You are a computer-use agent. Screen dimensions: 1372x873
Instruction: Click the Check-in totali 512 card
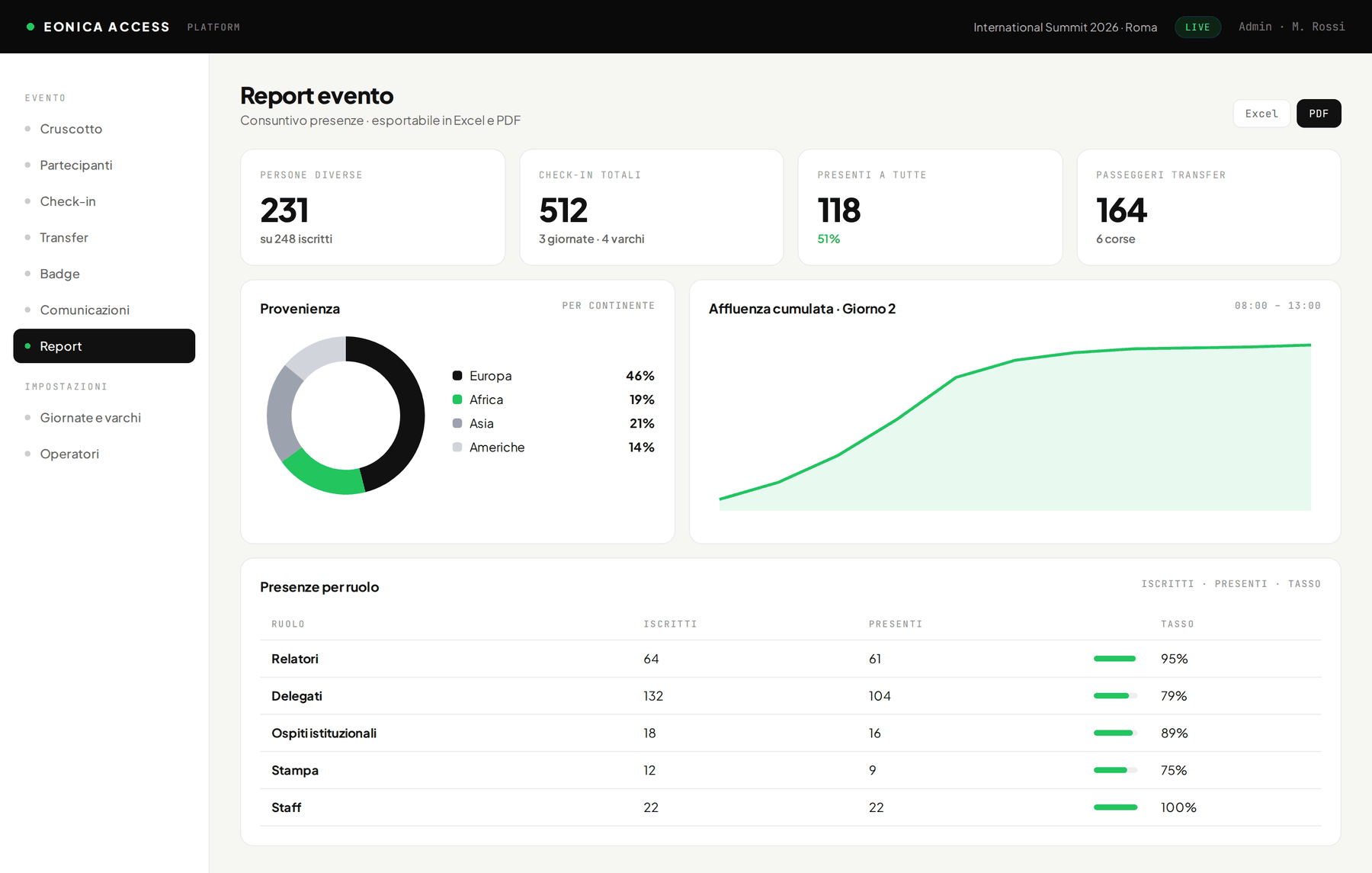pos(652,207)
